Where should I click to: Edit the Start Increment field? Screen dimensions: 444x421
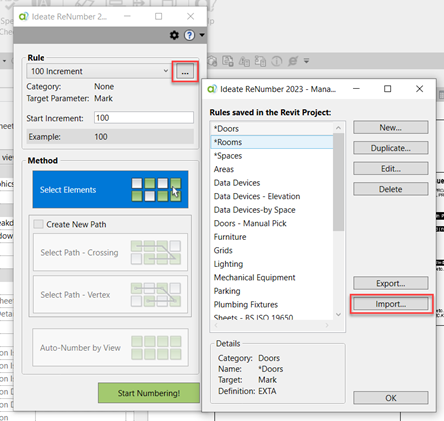coord(144,118)
